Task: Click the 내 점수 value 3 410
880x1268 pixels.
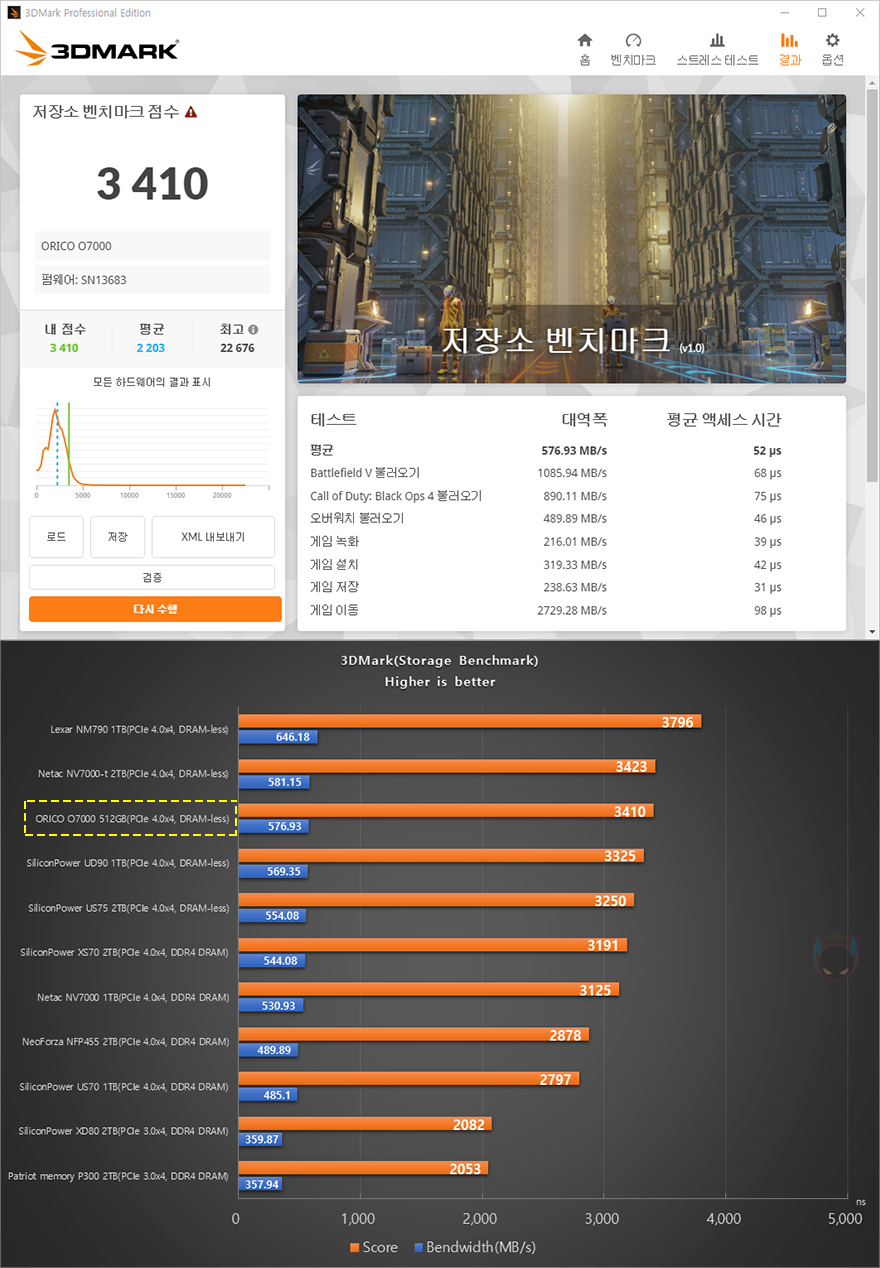Action: (x=62, y=348)
